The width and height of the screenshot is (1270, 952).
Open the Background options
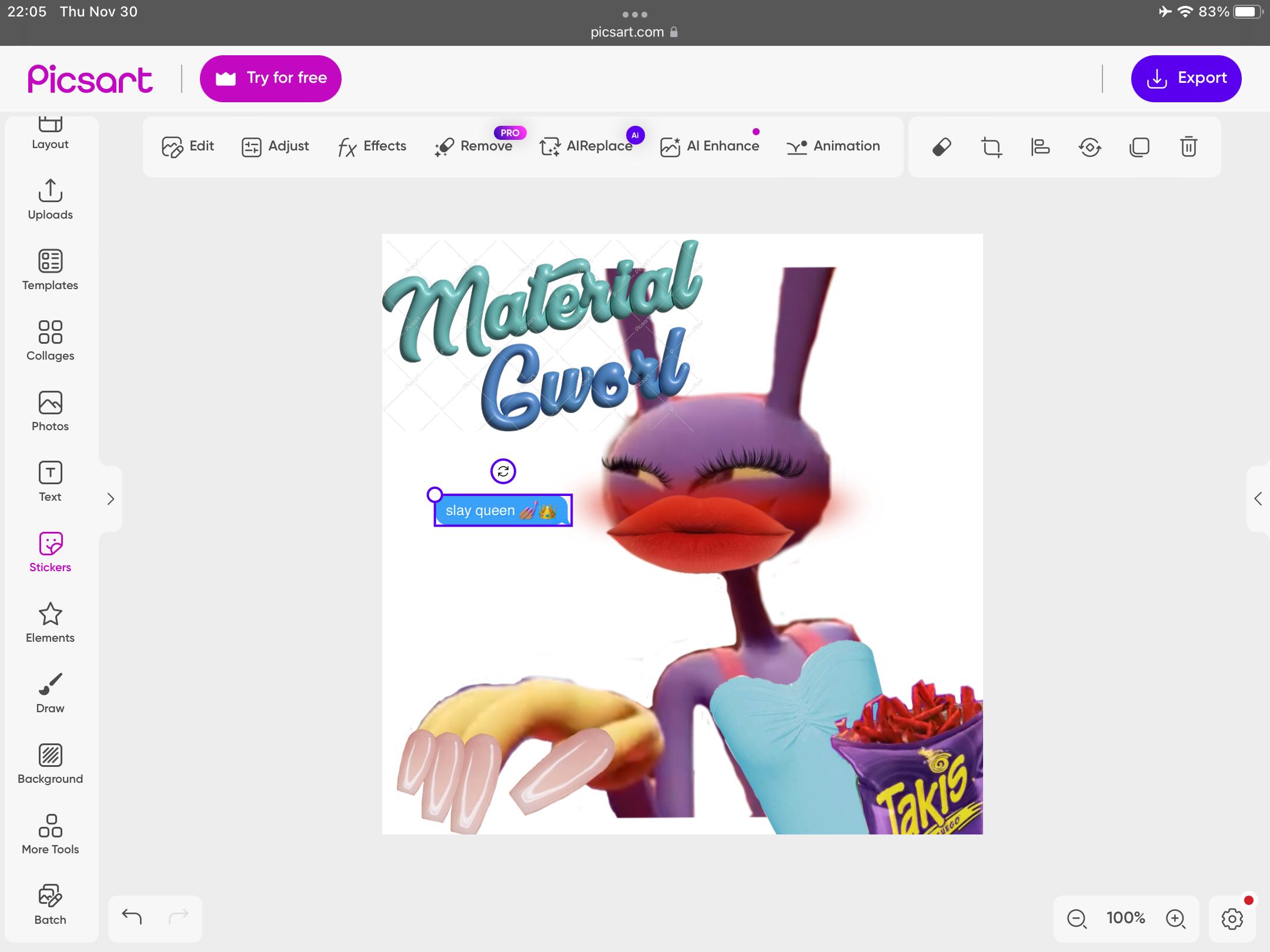(50, 764)
